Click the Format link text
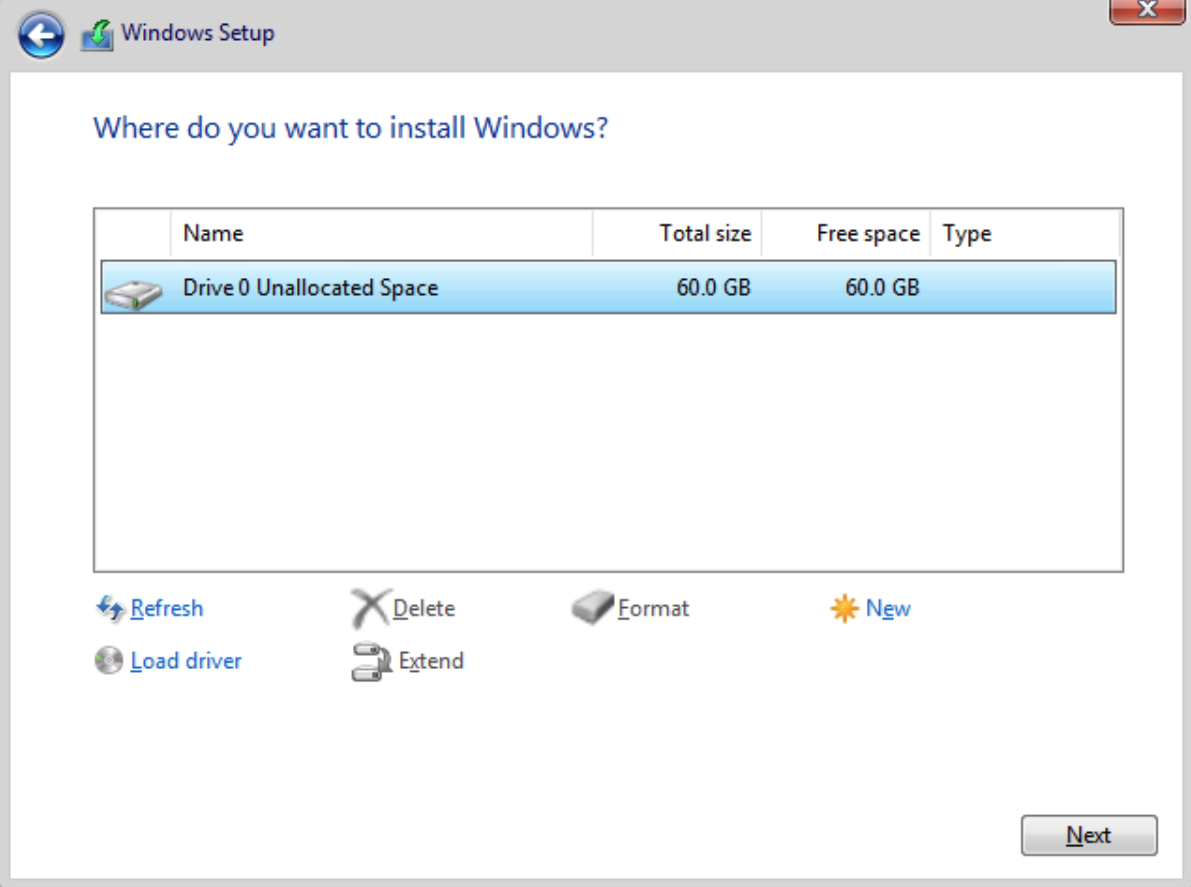1191x887 pixels. tap(653, 608)
